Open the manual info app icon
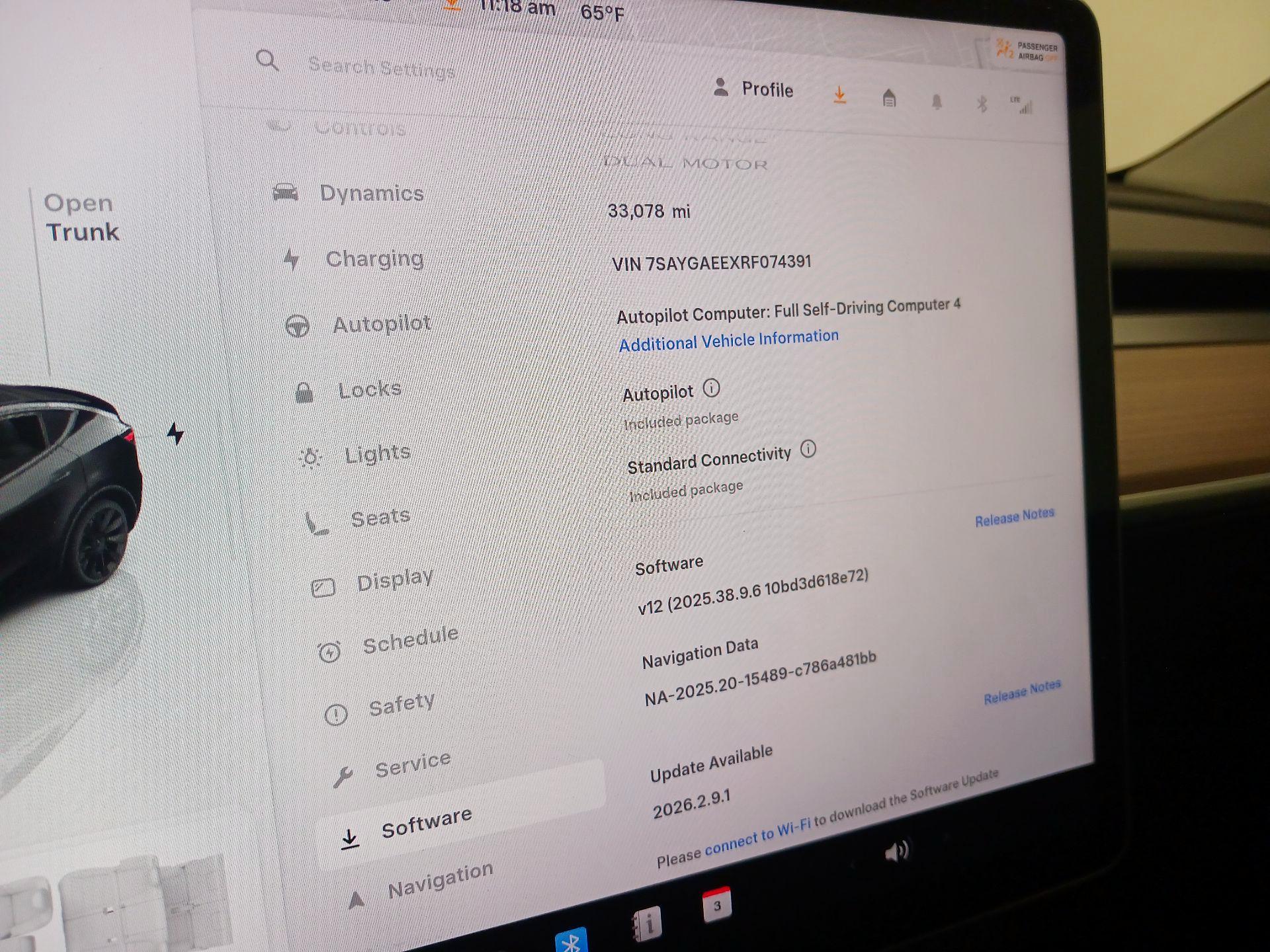1270x952 pixels. (647, 924)
